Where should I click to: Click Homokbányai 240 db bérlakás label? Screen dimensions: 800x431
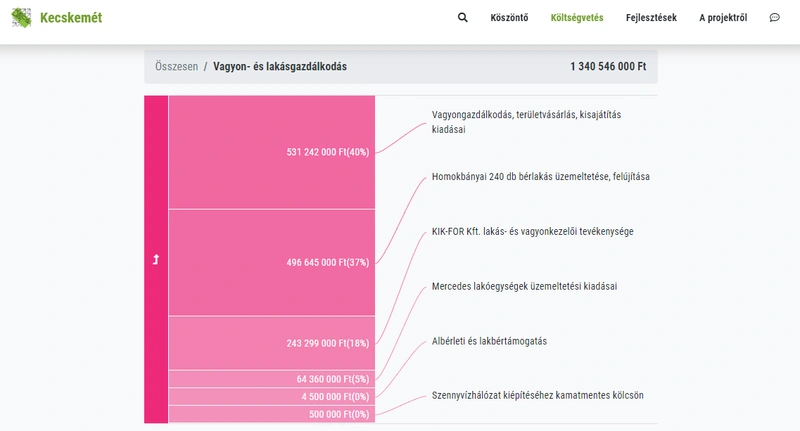540,176
